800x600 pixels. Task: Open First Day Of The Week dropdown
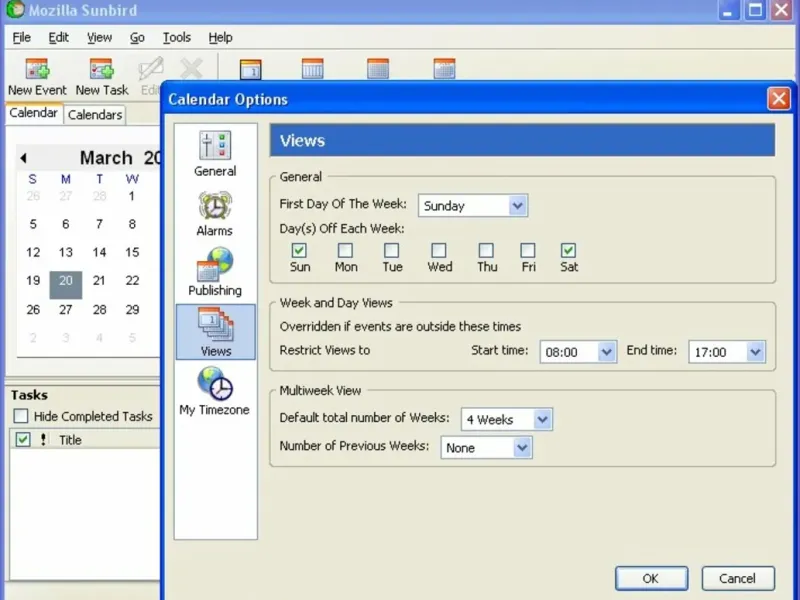[x=473, y=206]
